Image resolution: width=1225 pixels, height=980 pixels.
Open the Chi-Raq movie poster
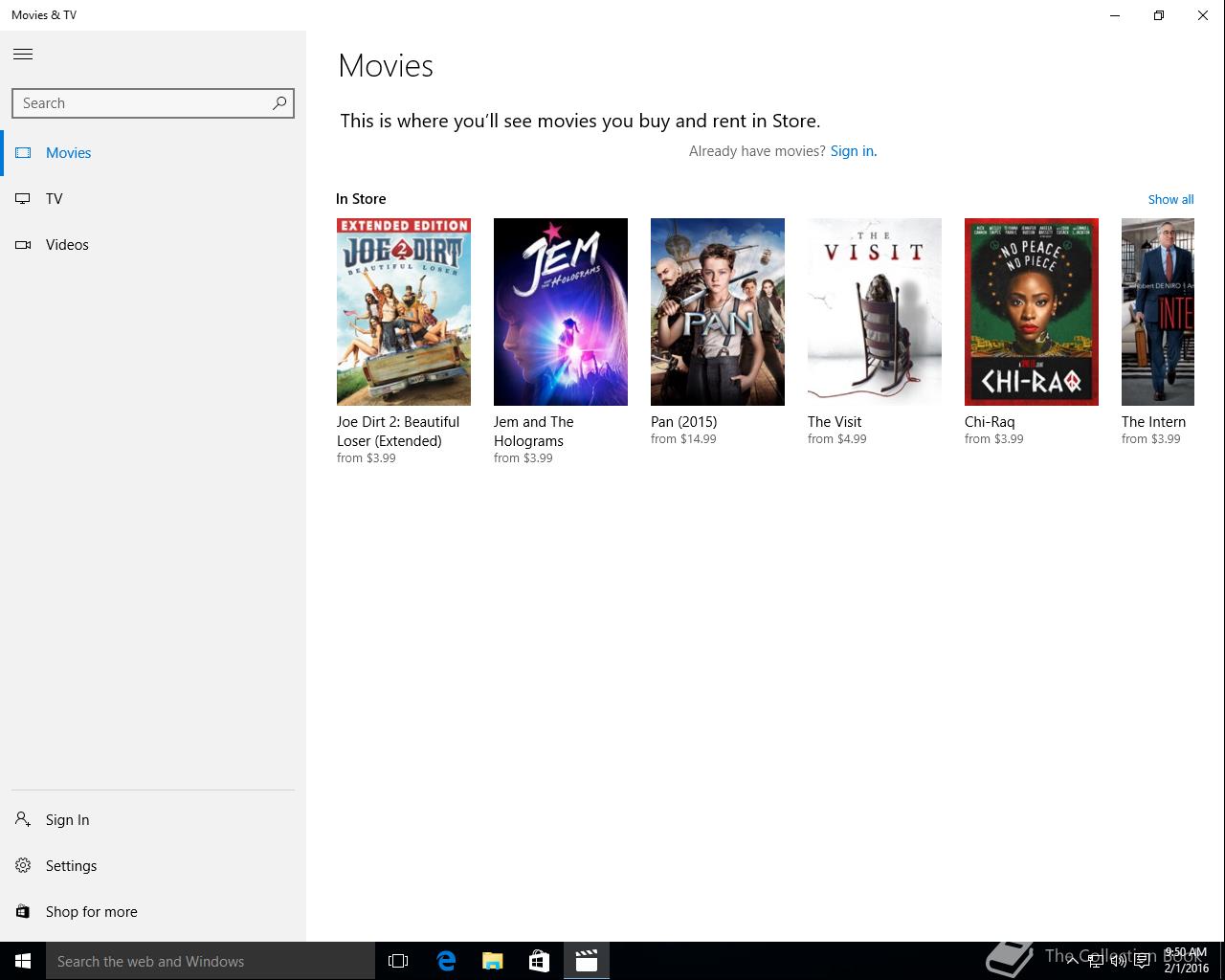pos(1032,312)
